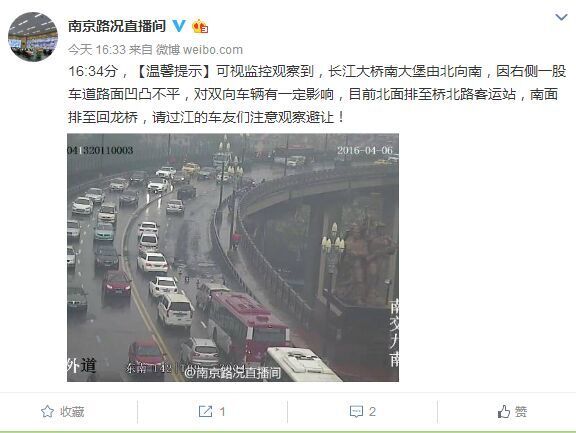Open the 微博 weibo.com source link
This screenshot has height=433, width=576.
coord(199,50)
